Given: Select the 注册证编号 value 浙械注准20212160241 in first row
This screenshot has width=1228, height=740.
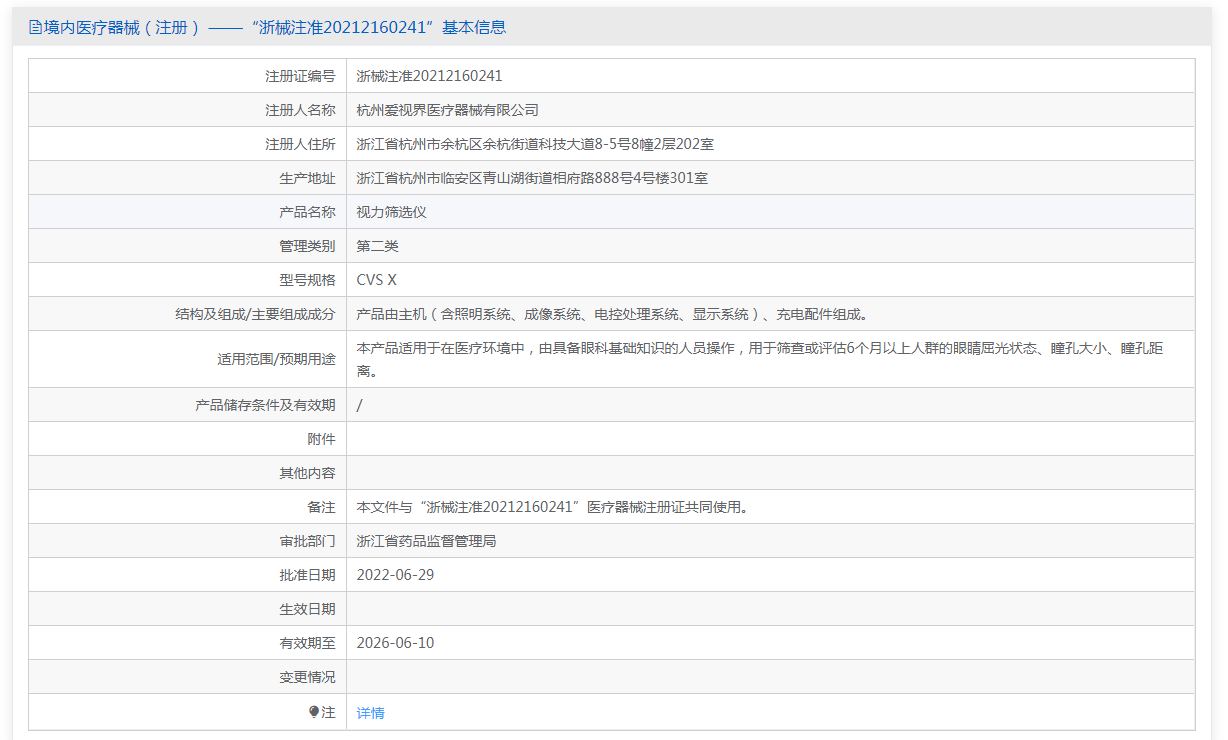Looking at the screenshot, I should (x=429, y=76).
